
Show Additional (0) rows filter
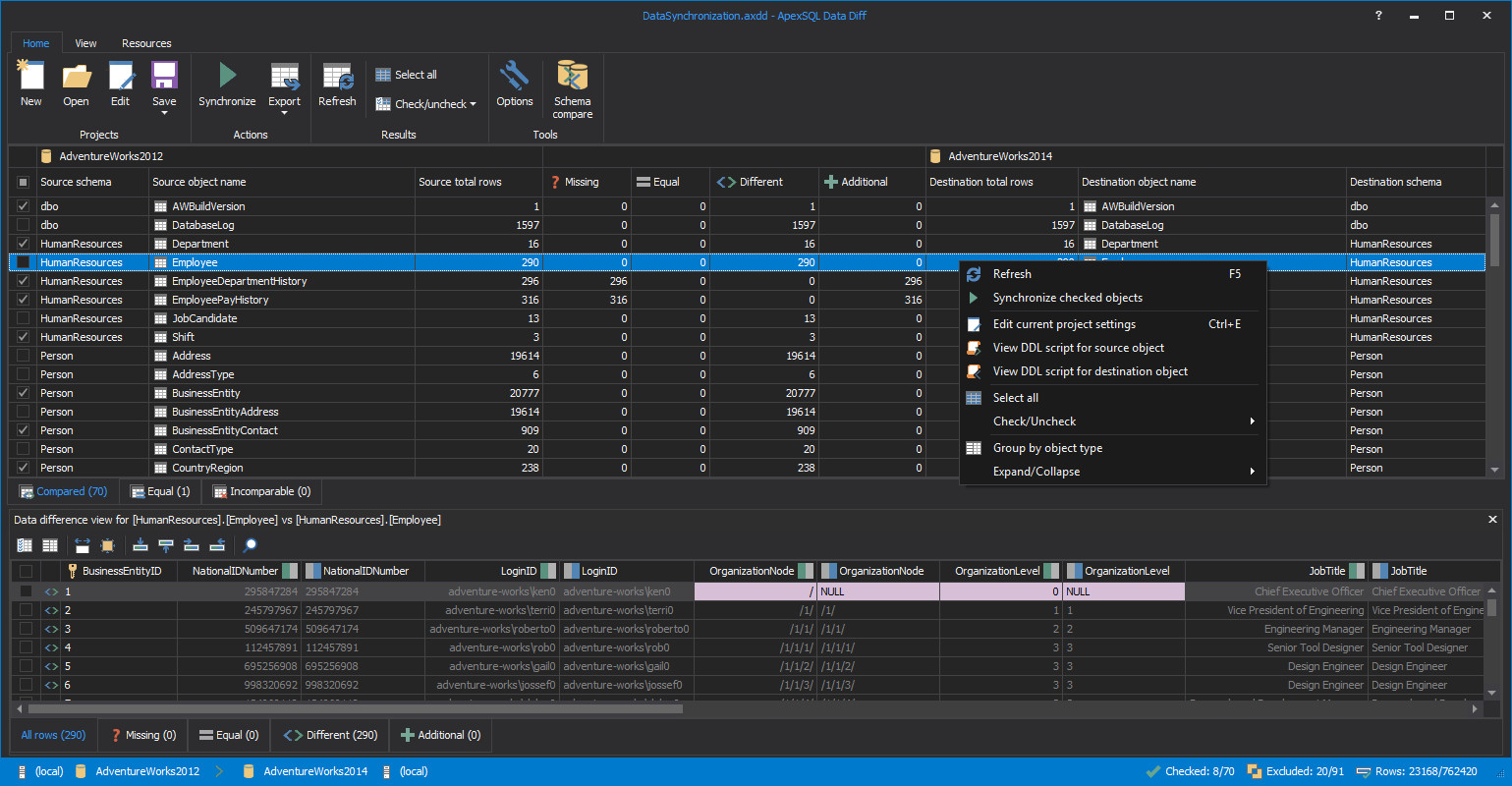[440, 735]
